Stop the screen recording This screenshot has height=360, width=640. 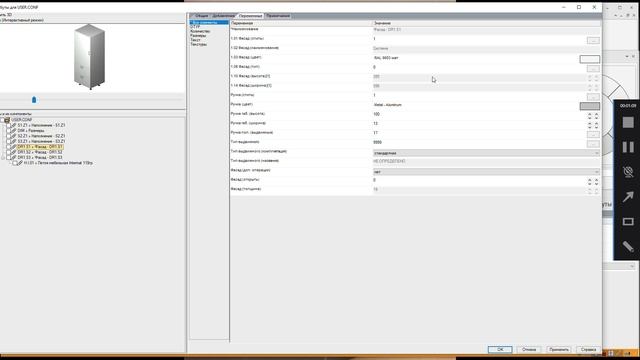[628, 122]
